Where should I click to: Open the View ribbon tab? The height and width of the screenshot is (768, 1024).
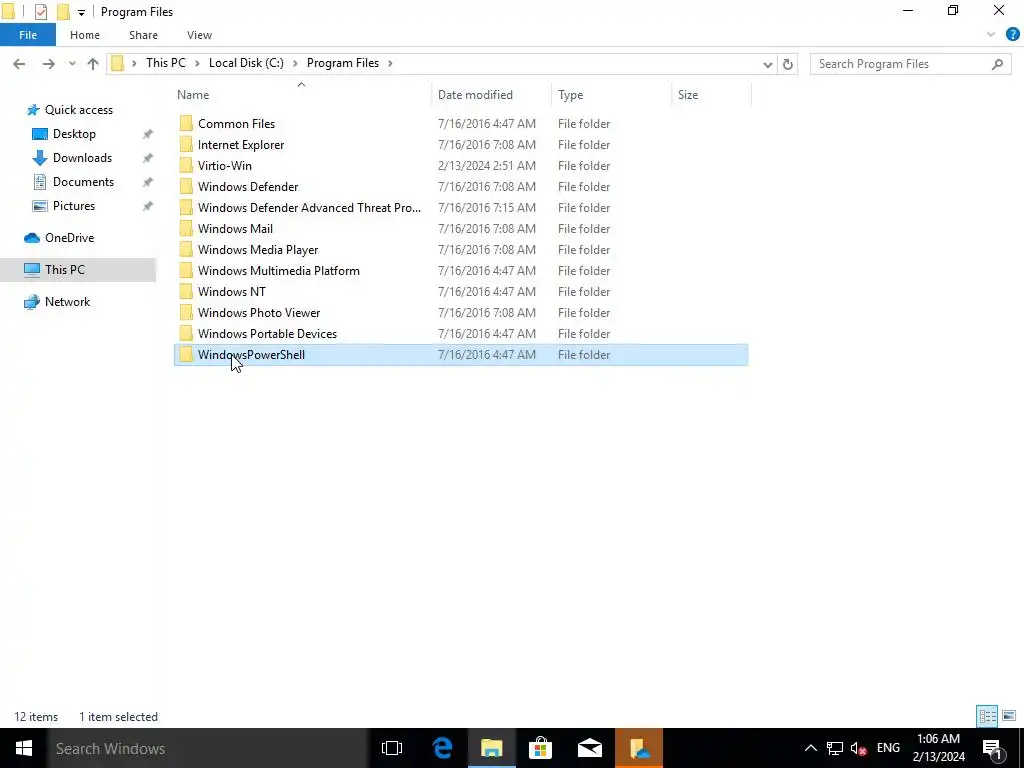(199, 35)
